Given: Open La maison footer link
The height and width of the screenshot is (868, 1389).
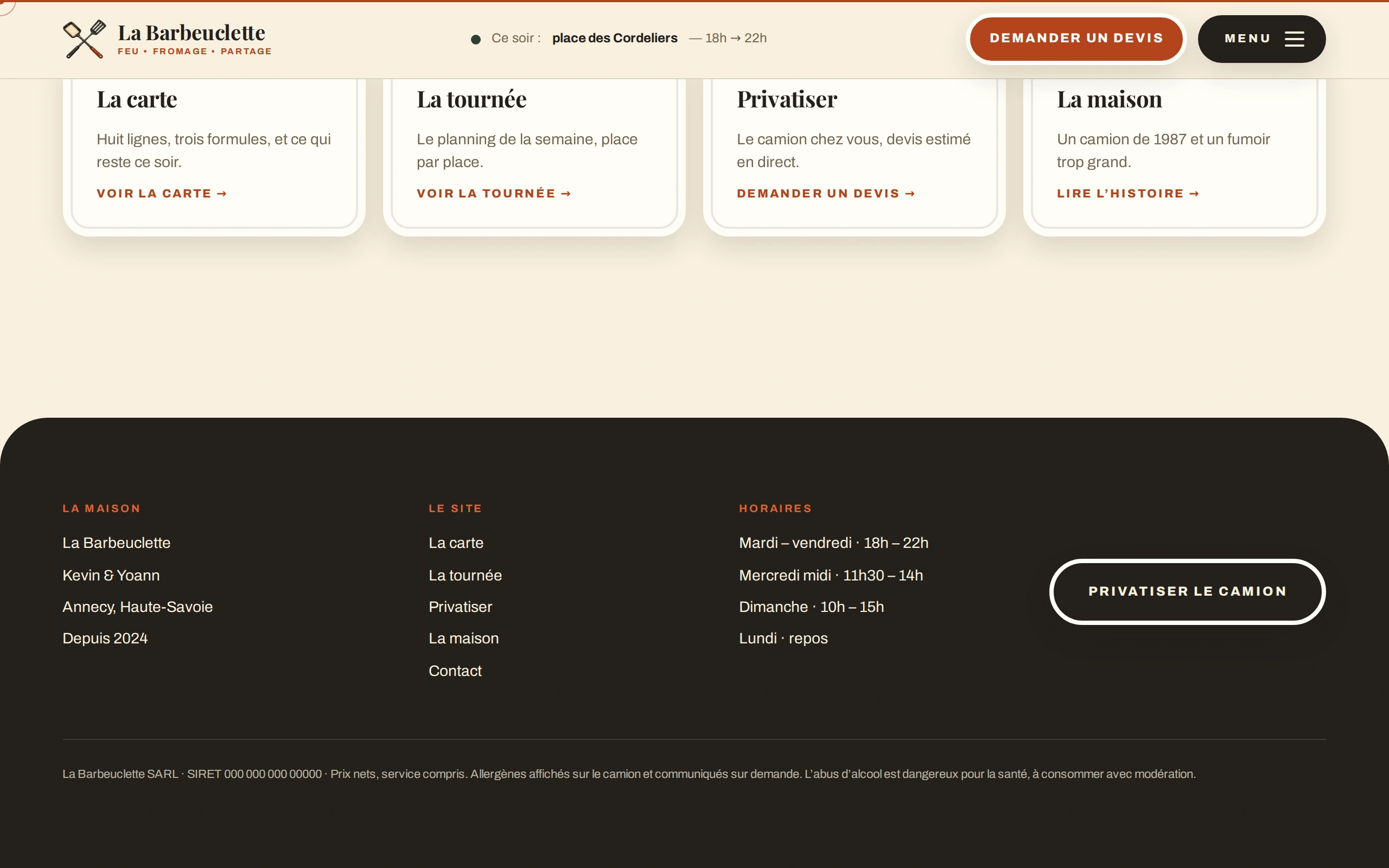Looking at the screenshot, I should coord(463,639).
